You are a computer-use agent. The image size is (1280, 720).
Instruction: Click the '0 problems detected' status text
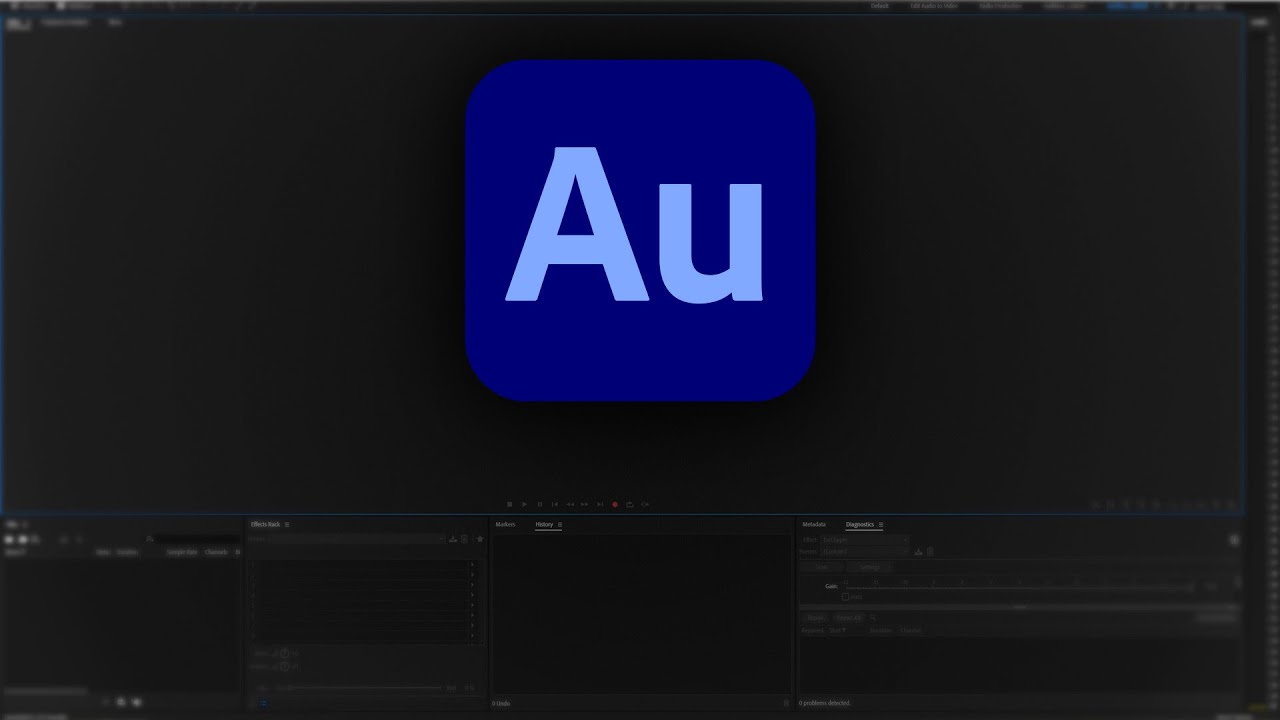(x=825, y=703)
